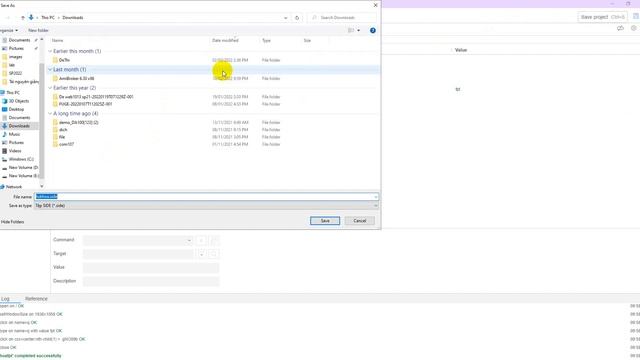
Task: Cancel the Save As dialog
Action: (x=360, y=221)
